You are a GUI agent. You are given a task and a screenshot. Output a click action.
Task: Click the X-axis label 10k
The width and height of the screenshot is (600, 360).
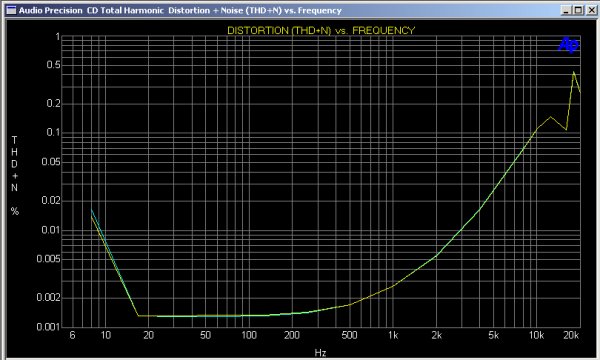coord(536,335)
